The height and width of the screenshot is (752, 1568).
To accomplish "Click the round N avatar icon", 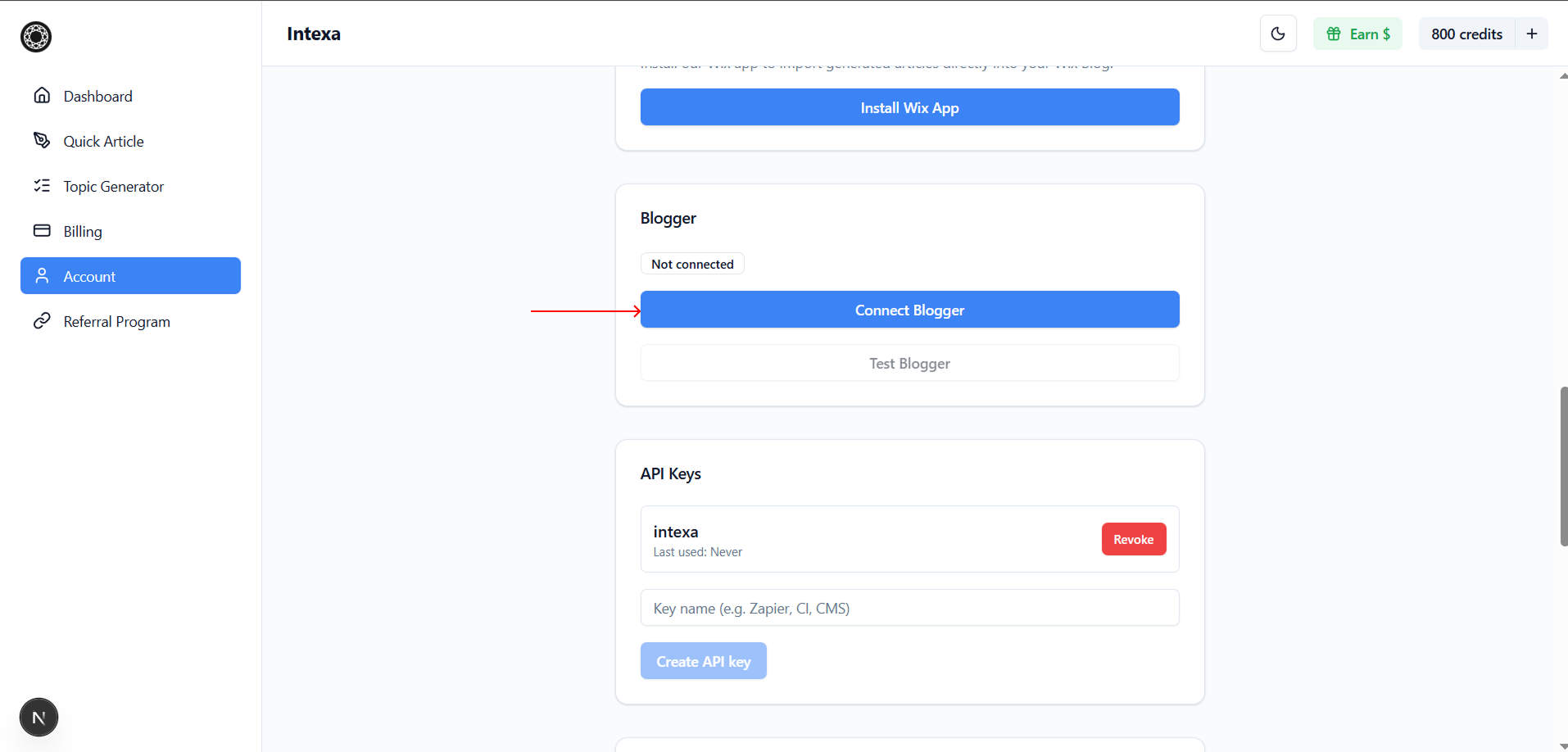I will [39, 718].
